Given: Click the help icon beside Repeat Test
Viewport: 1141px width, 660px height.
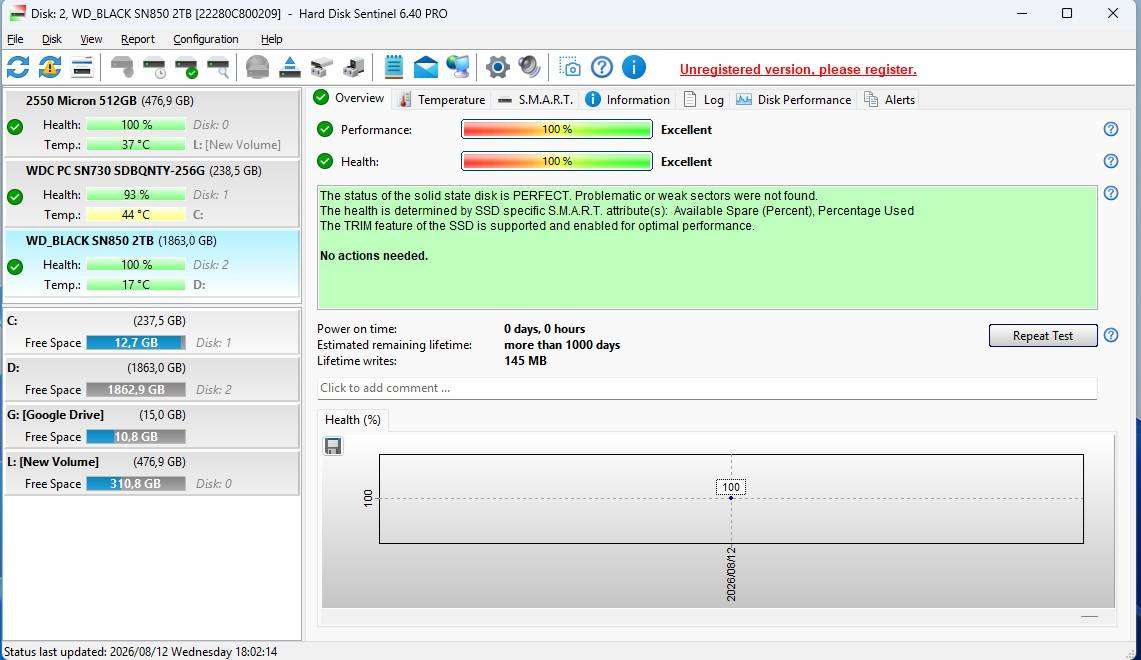Looking at the screenshot, I should (x=1110, y=335).
